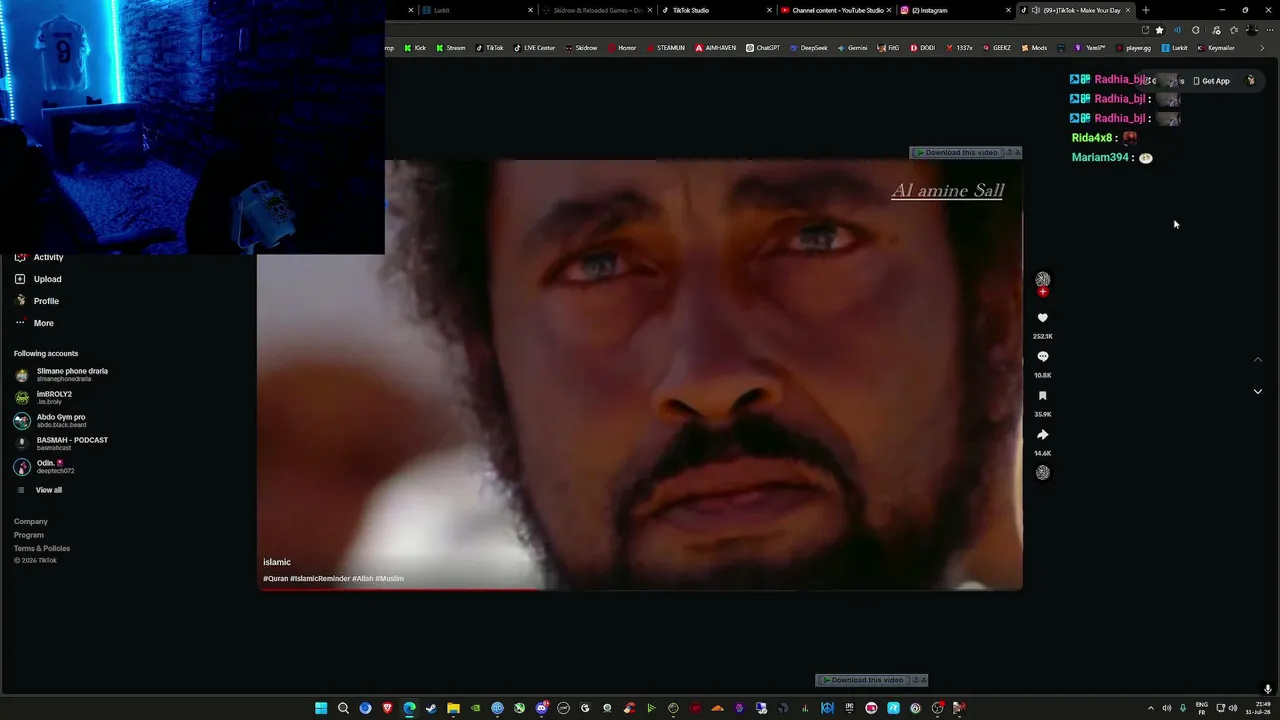Open the Slimane phone draria account
The width and height of the screenshot is (1280, 720).
click(x=61, y=374)
